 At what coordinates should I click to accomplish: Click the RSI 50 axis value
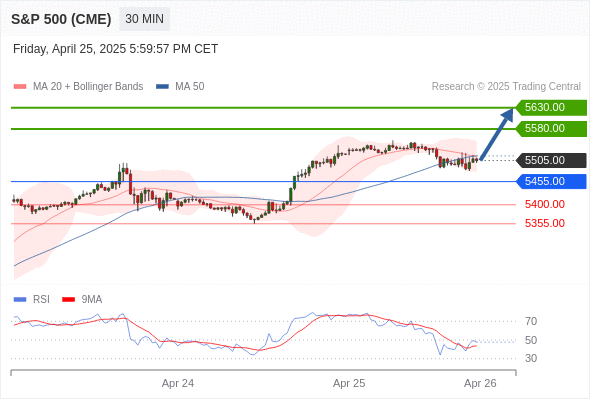pyautogui.click(x=531, y=340)
